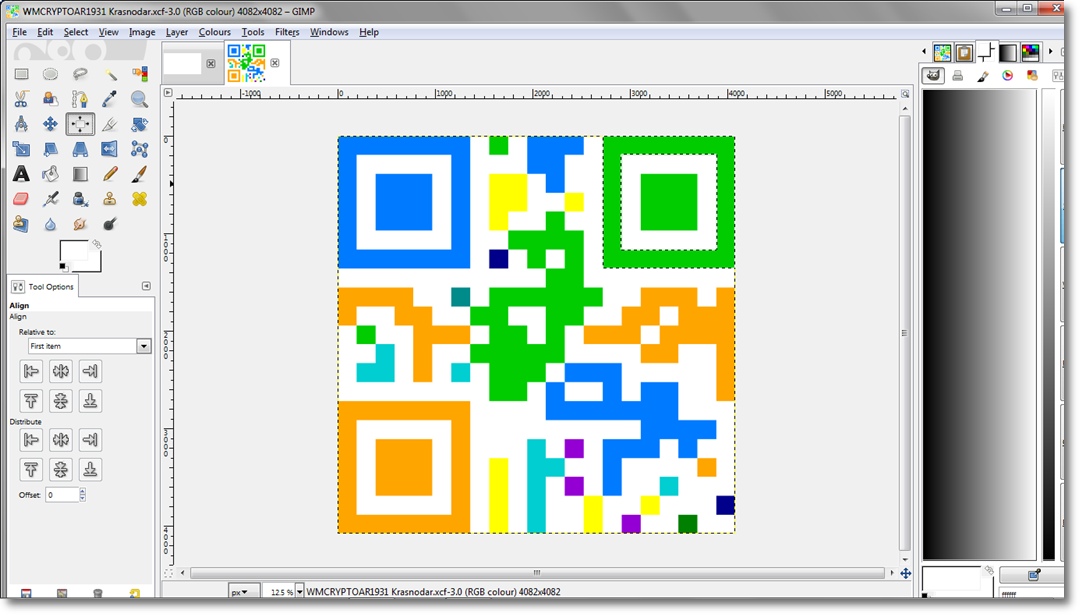This screenshot has width=1080, height=615.
Task: Select the Move tool
Action: click(50, 124)
